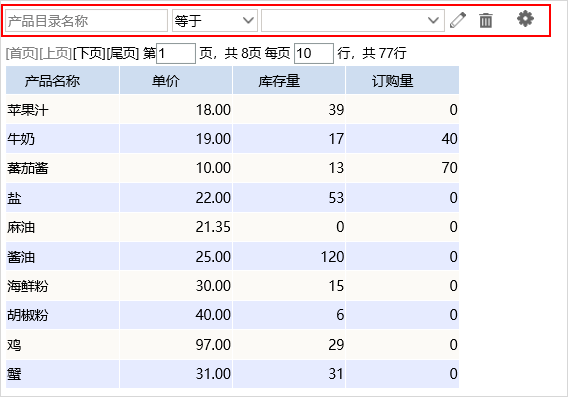568x397 pixels.
Task: Click the 产品目录名称 input field
Action: [x=86, y=21]
